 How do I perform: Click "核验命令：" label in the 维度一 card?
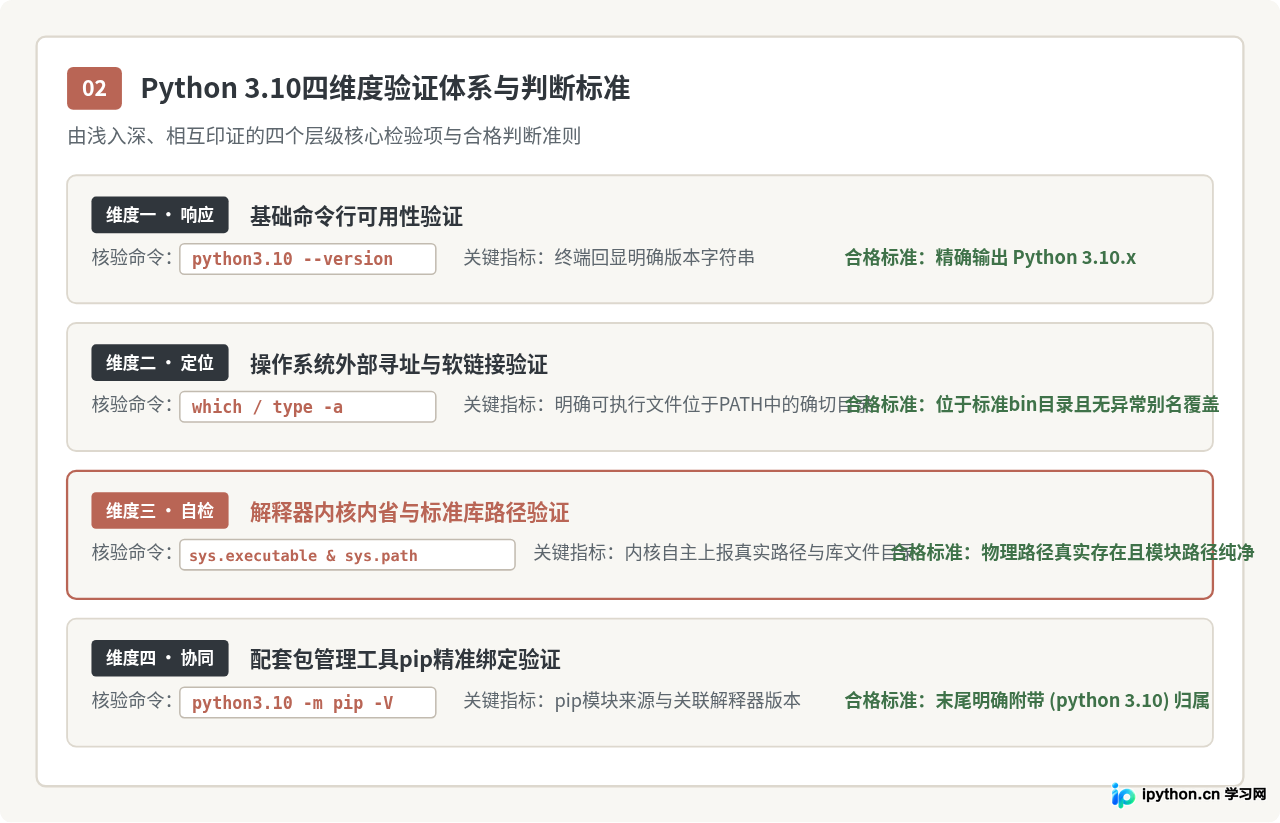(133, 258)
